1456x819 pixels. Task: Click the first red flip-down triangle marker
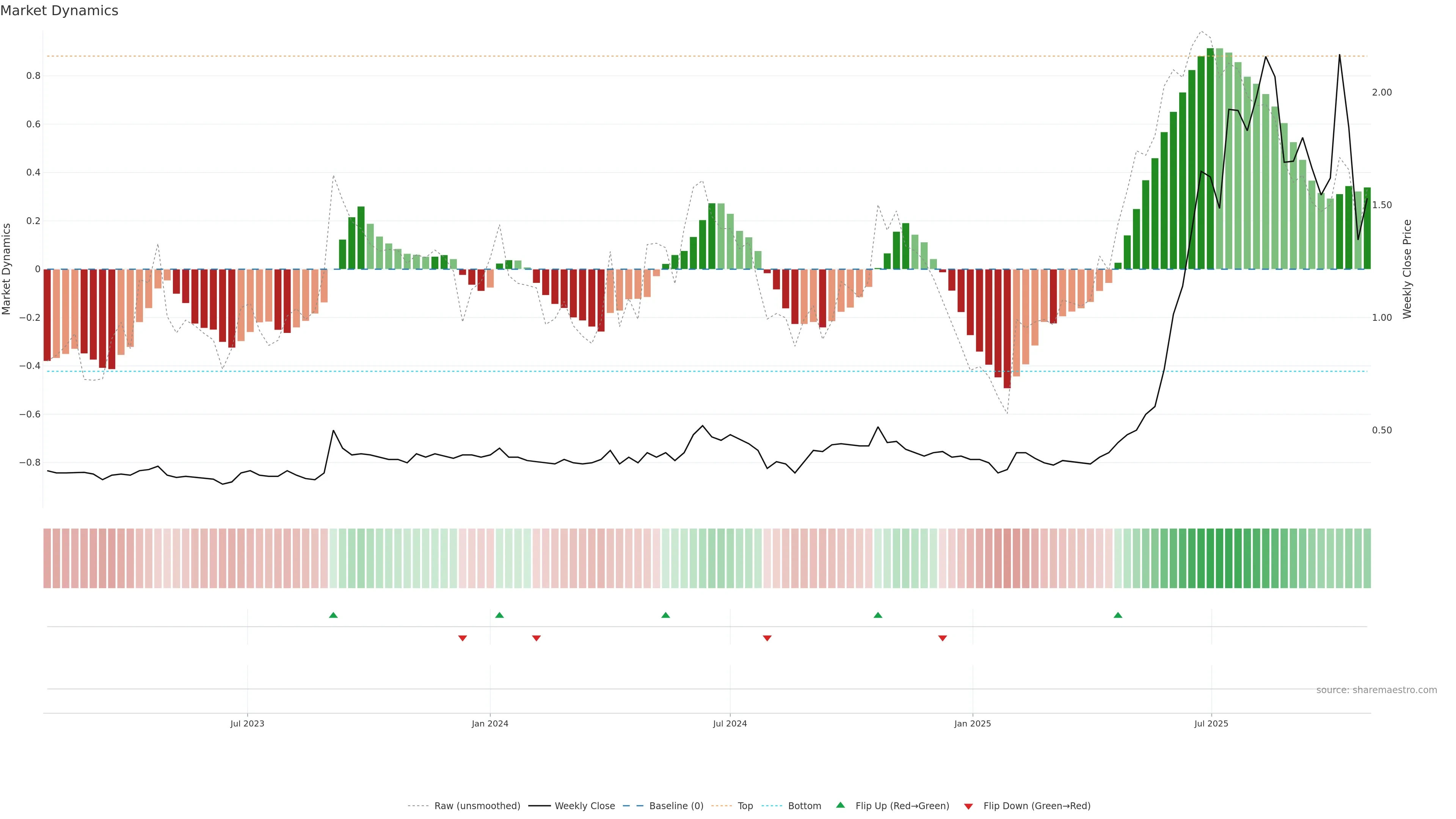pyautogui.click(x=462, y=638)
